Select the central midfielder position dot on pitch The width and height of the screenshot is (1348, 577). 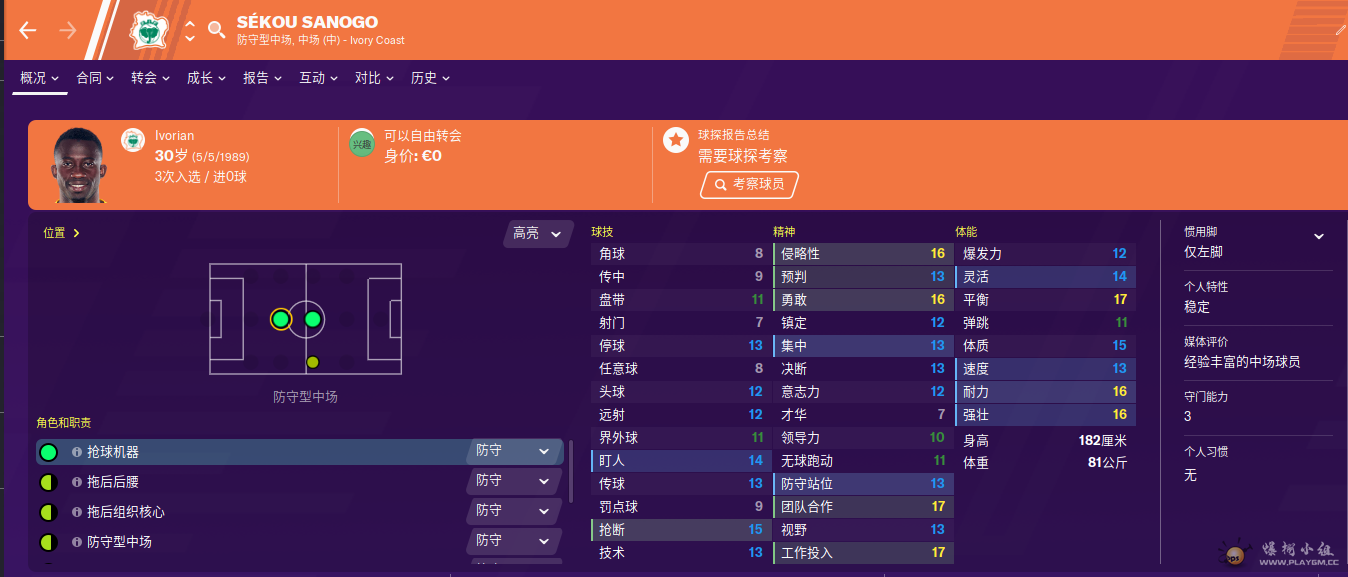click(312, 319)
